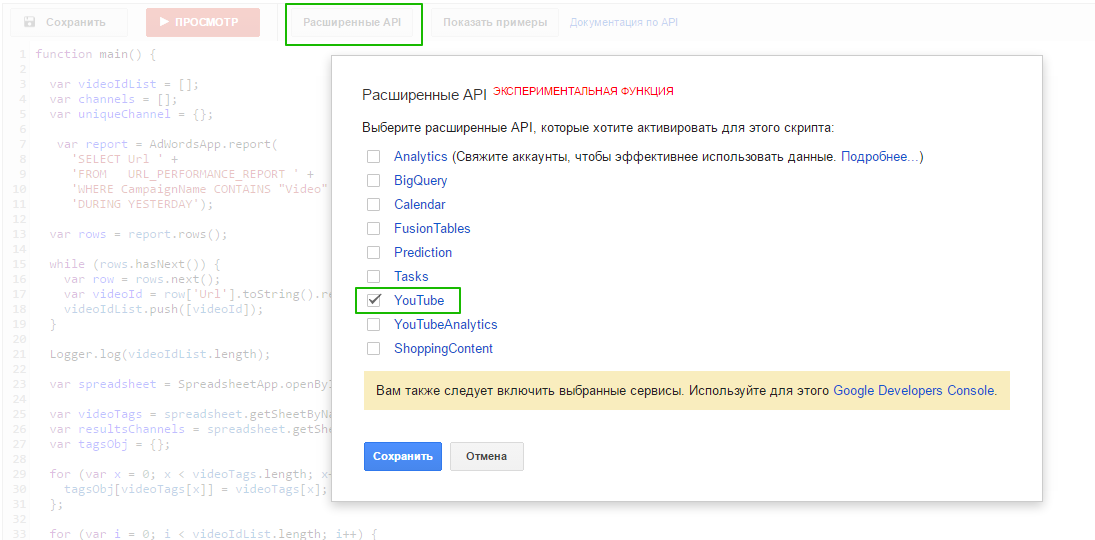Click the Preview play triangle icon
The image size is (1095, 540).
tap(164, 22)
